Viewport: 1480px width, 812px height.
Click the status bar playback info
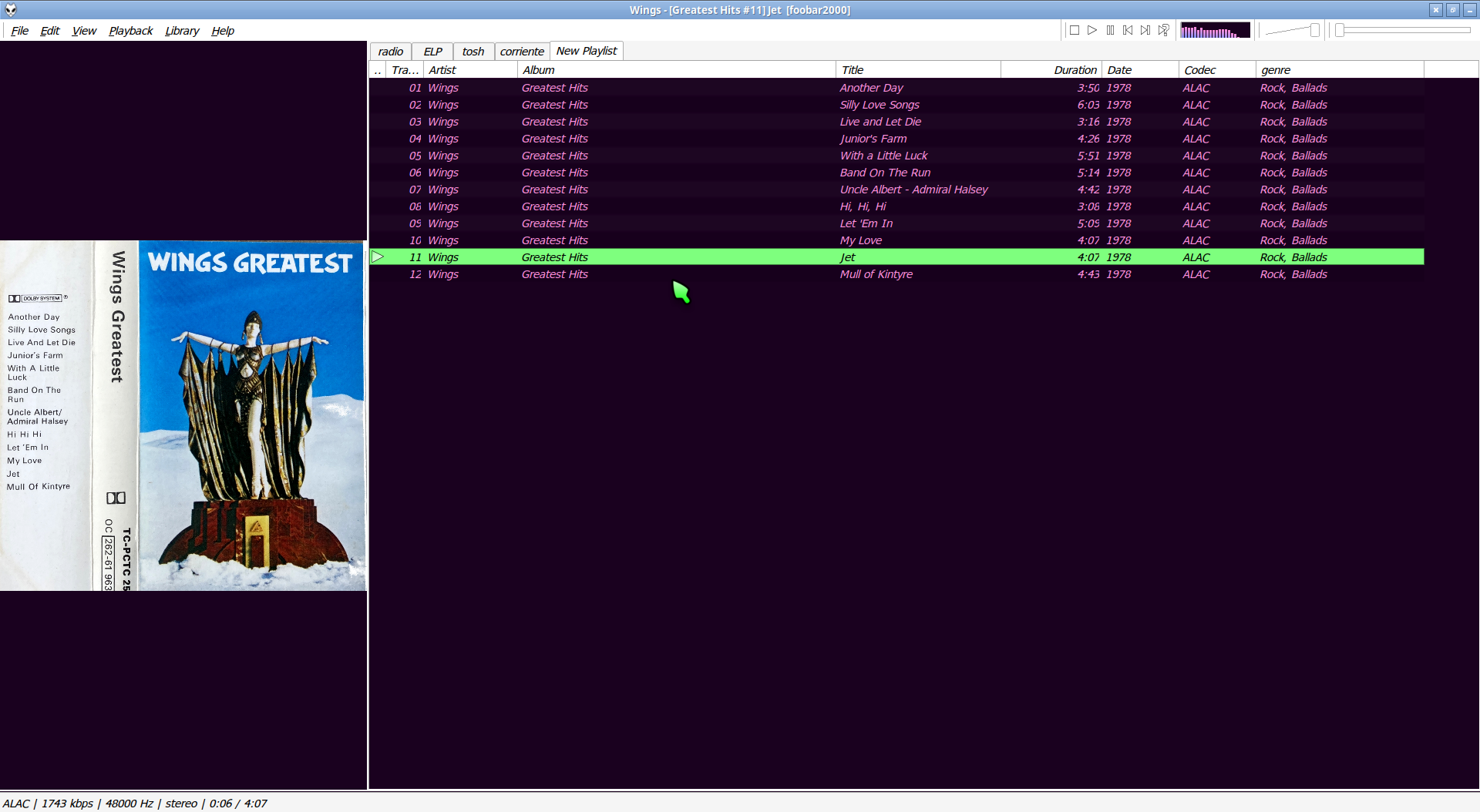135,804
